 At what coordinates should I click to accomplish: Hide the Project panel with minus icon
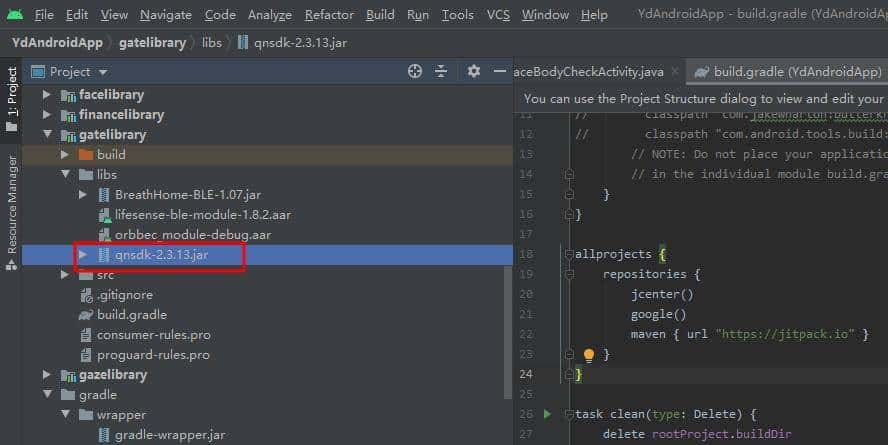[x=500, y=71]
